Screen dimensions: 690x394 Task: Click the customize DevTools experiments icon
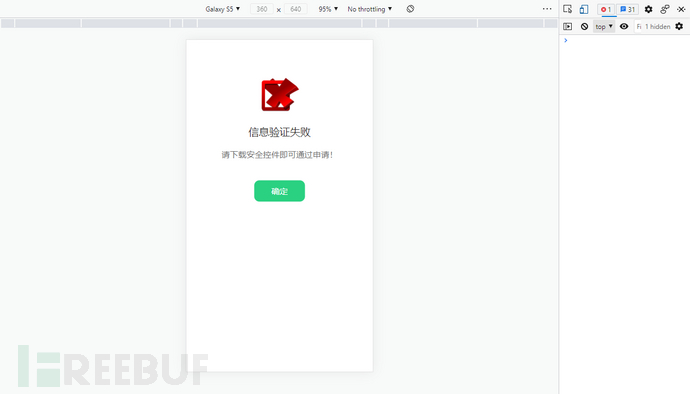click(665, 9)
